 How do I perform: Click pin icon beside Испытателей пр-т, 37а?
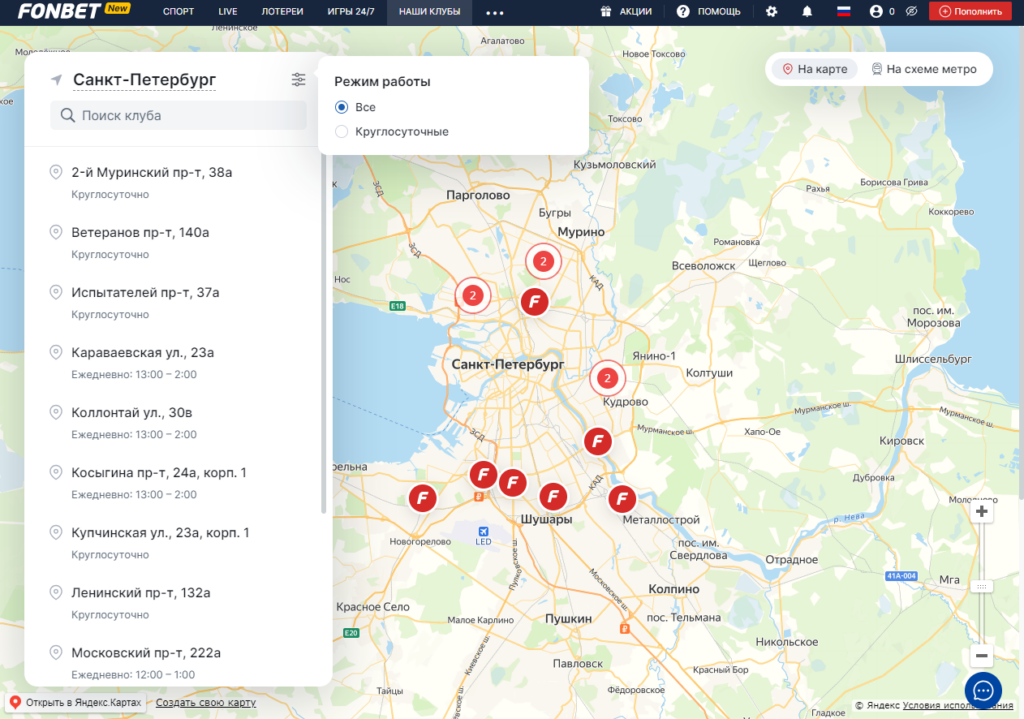56,292
